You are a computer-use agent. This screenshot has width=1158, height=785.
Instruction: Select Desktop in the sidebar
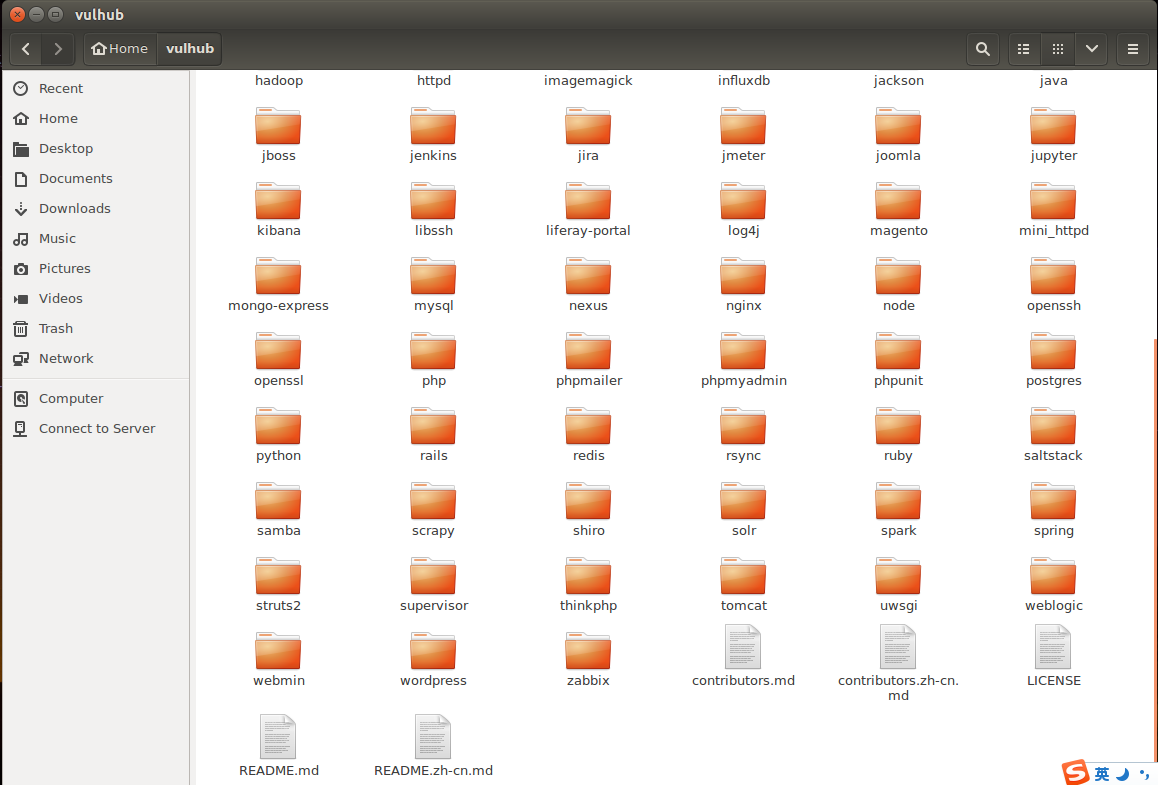pyautogui.click(x=96, y=148)
